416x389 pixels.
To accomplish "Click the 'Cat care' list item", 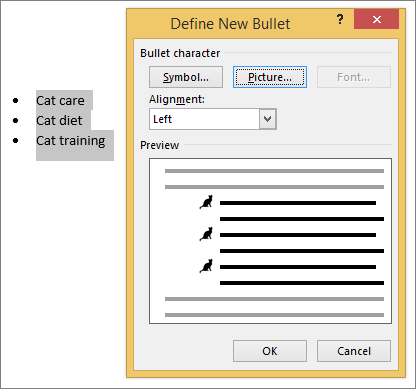I will (x=60, y=100).
